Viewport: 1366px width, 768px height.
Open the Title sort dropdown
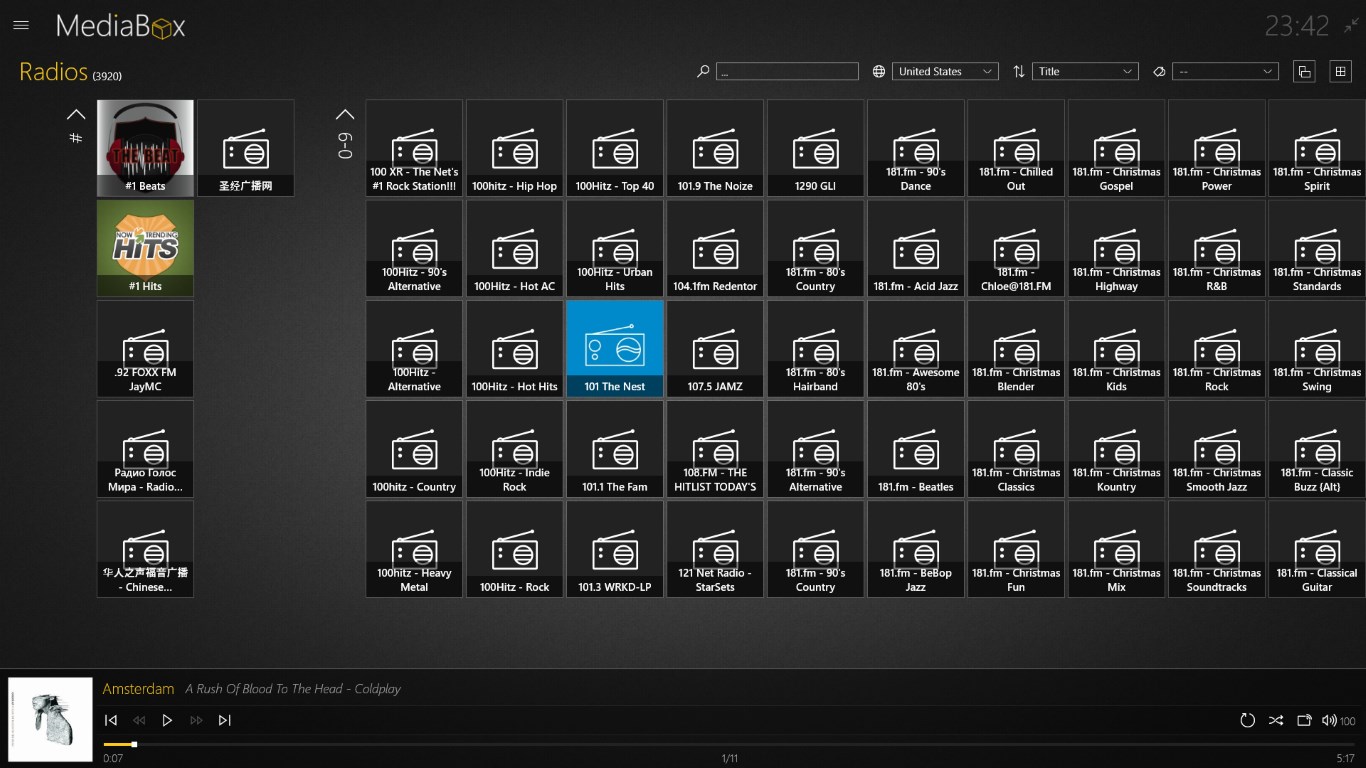[1085, 71]
